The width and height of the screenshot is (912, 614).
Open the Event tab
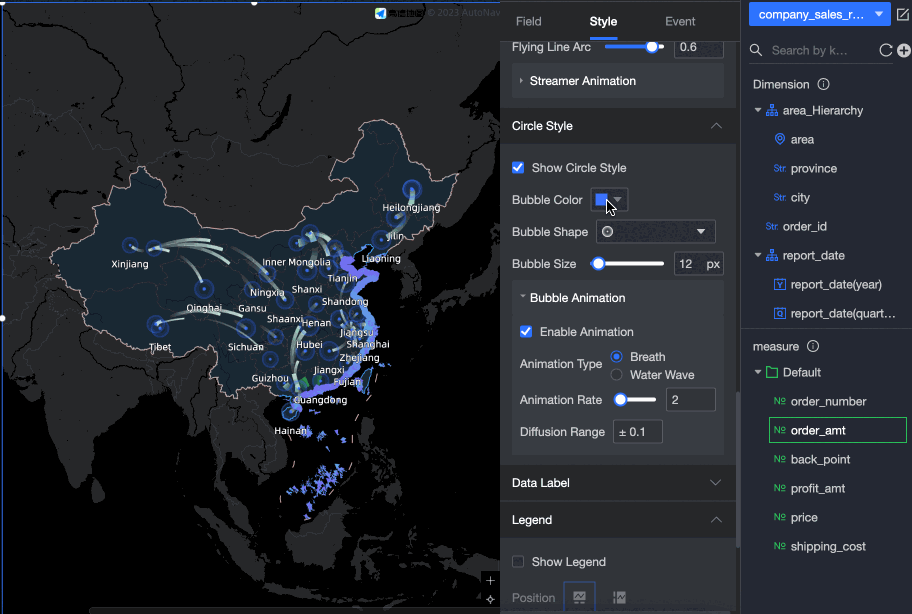[680, 22]
